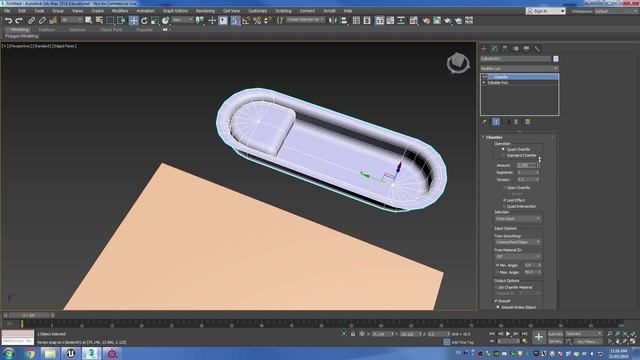Toggle Show End Result icon
Screen dimensions: 640x360
496,122
